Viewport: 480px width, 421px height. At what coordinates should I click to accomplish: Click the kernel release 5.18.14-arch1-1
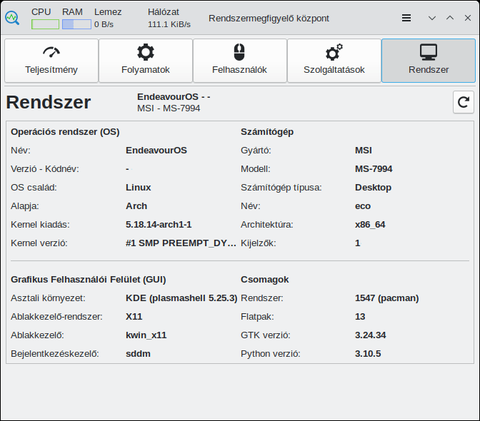(159, 225)
